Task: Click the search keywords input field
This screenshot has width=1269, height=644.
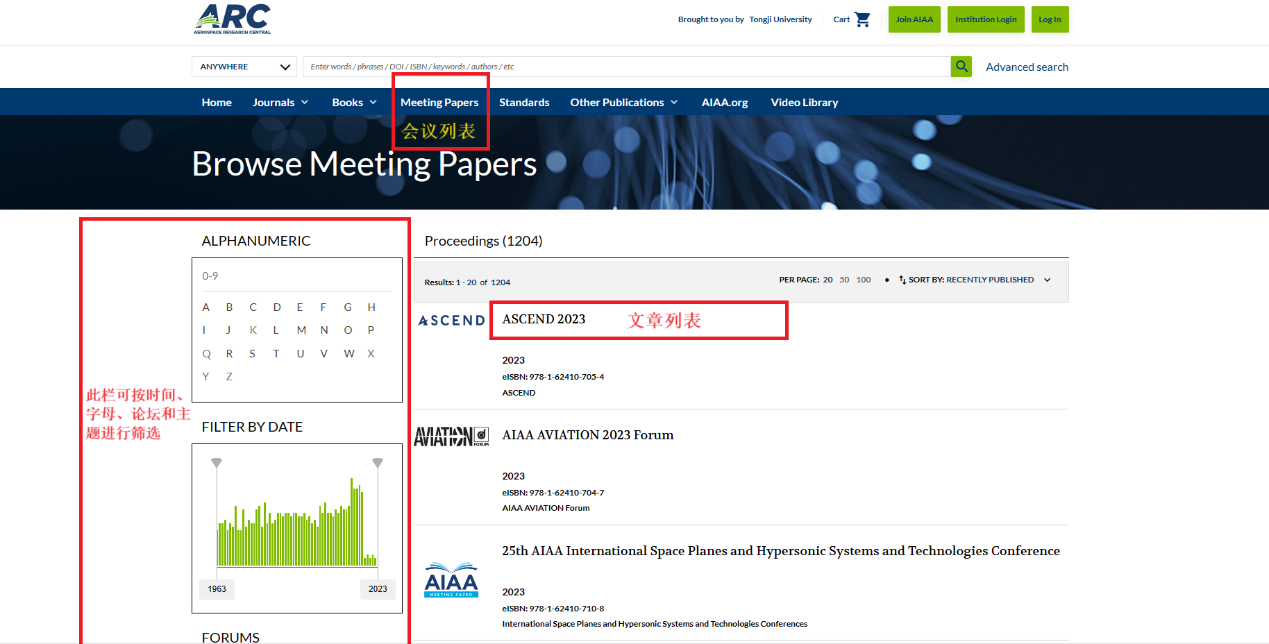Action: 626,67
